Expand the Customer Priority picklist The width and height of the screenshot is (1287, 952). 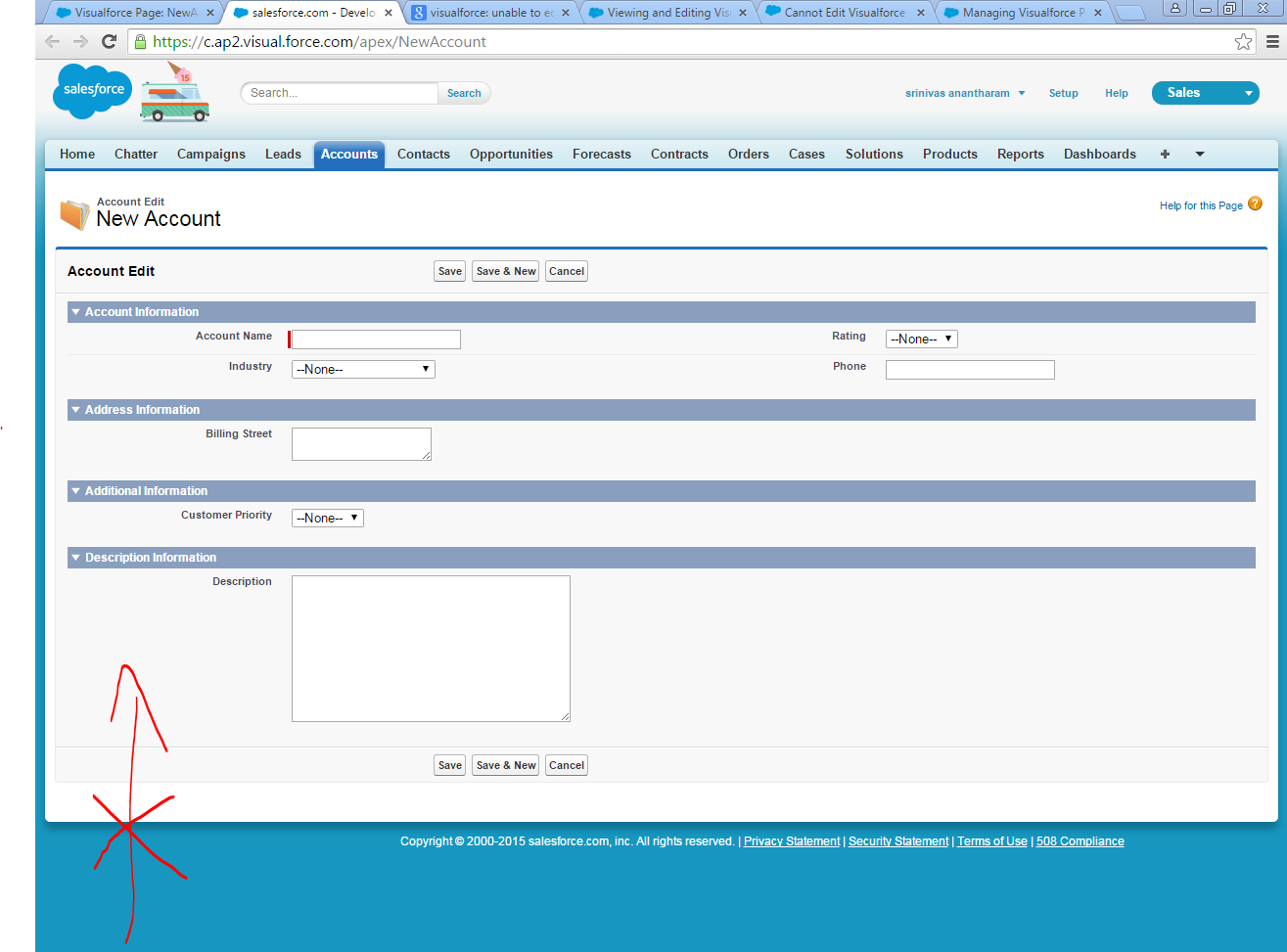click(327, 519)
